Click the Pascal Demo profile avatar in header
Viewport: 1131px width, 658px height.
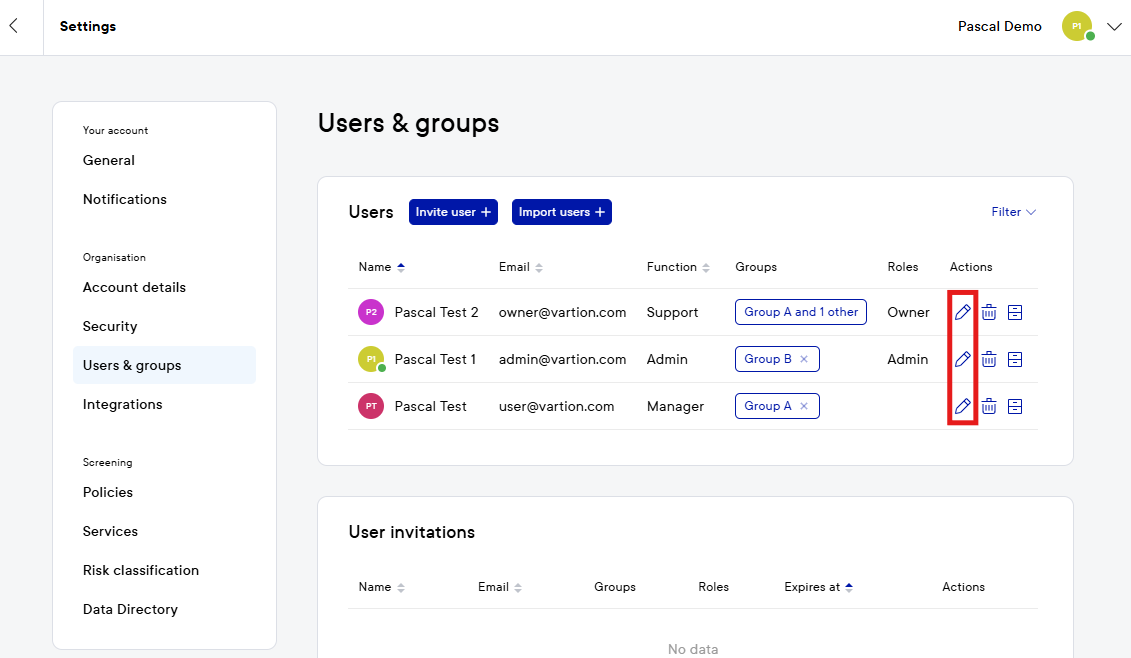click(1077, 26)
